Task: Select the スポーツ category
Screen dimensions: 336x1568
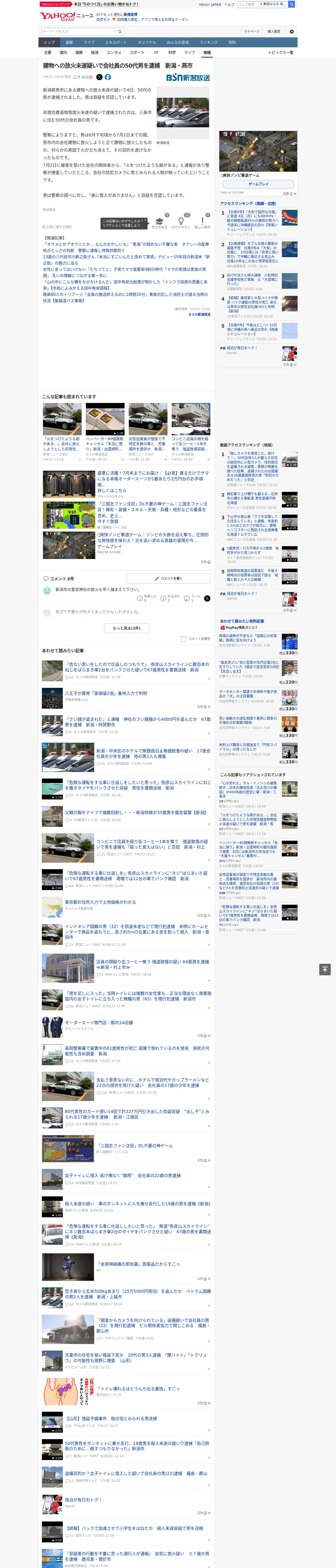Action: 137,52
